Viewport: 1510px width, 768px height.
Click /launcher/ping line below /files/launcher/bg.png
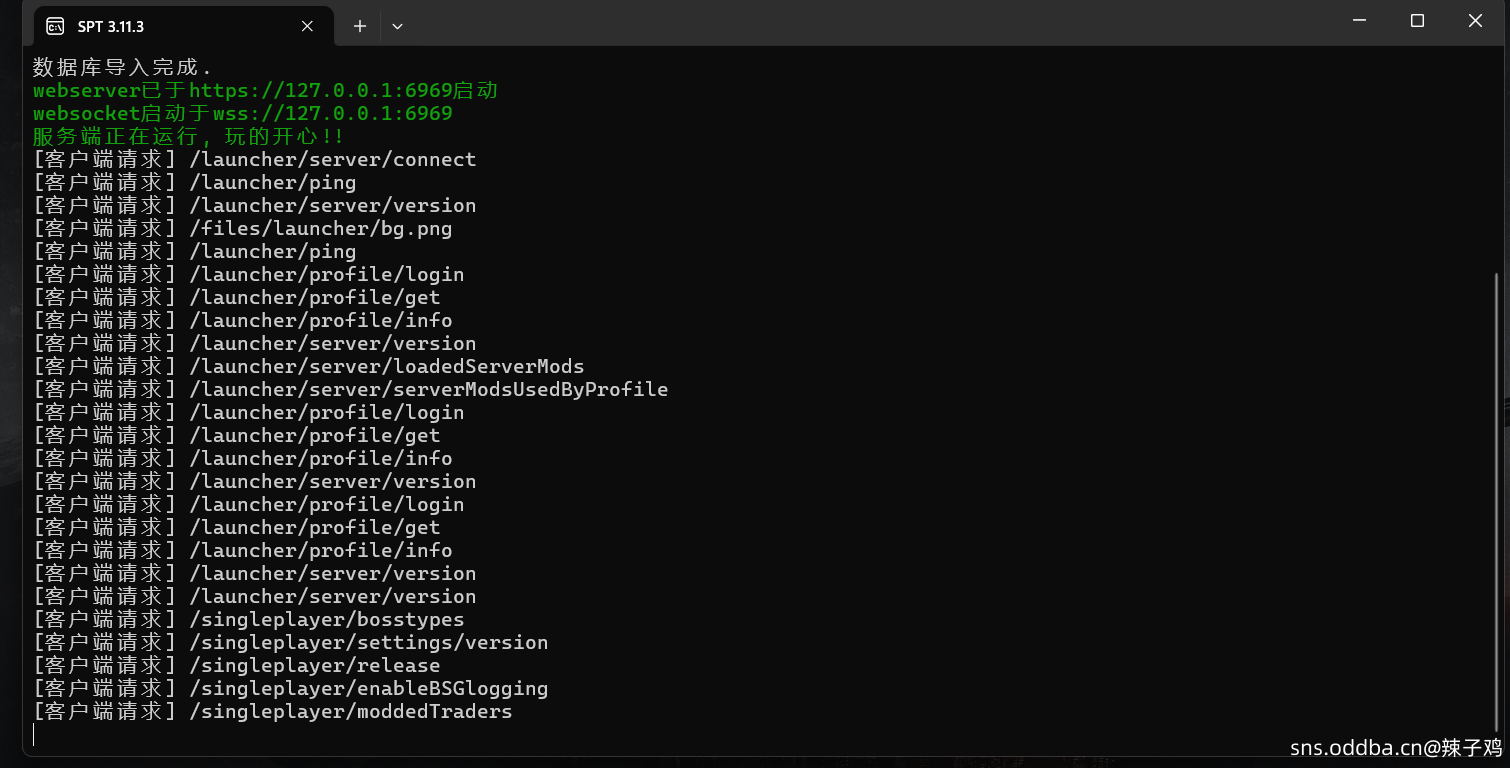194,251
